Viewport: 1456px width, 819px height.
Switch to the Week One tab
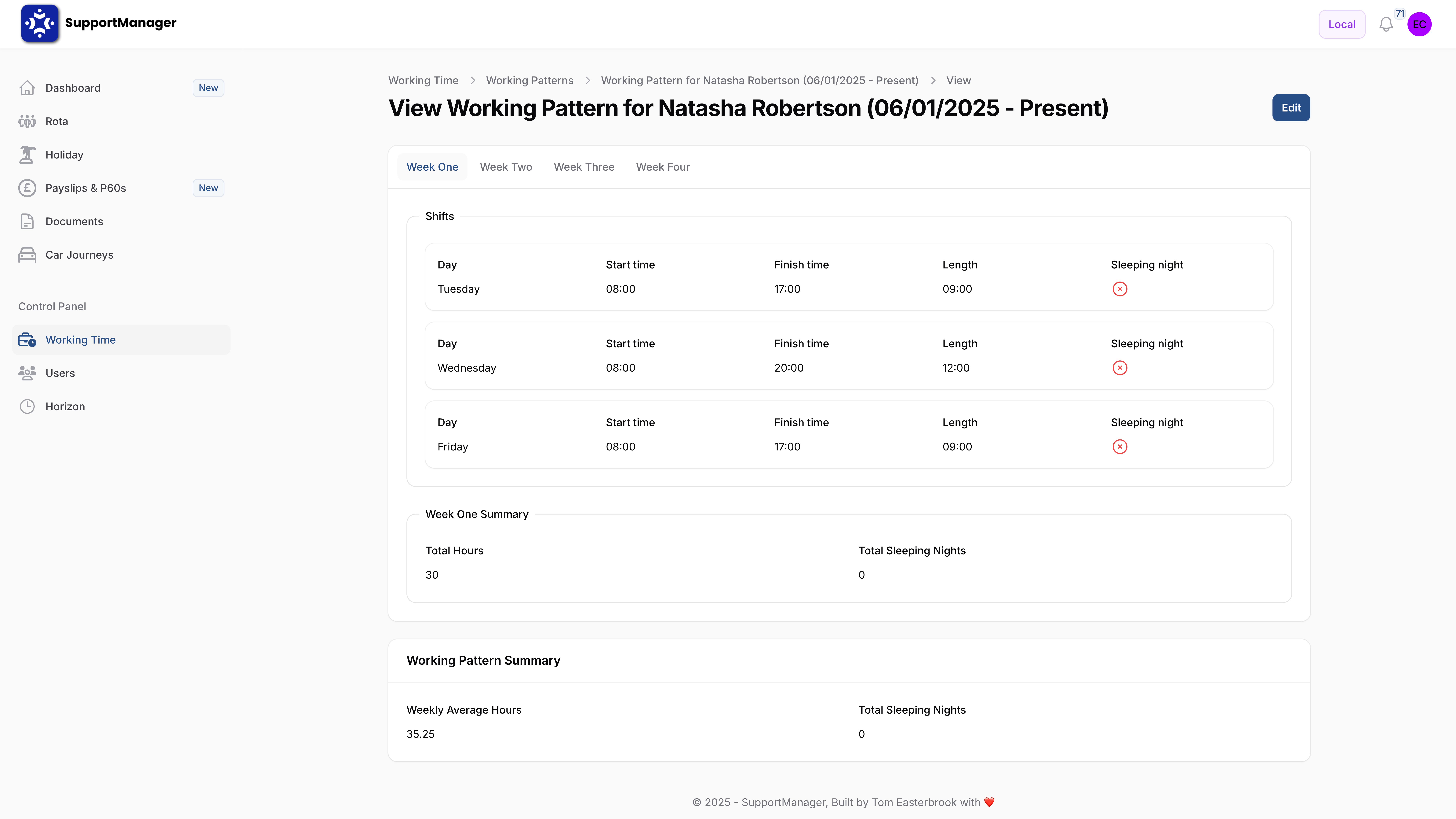(432, 167)
